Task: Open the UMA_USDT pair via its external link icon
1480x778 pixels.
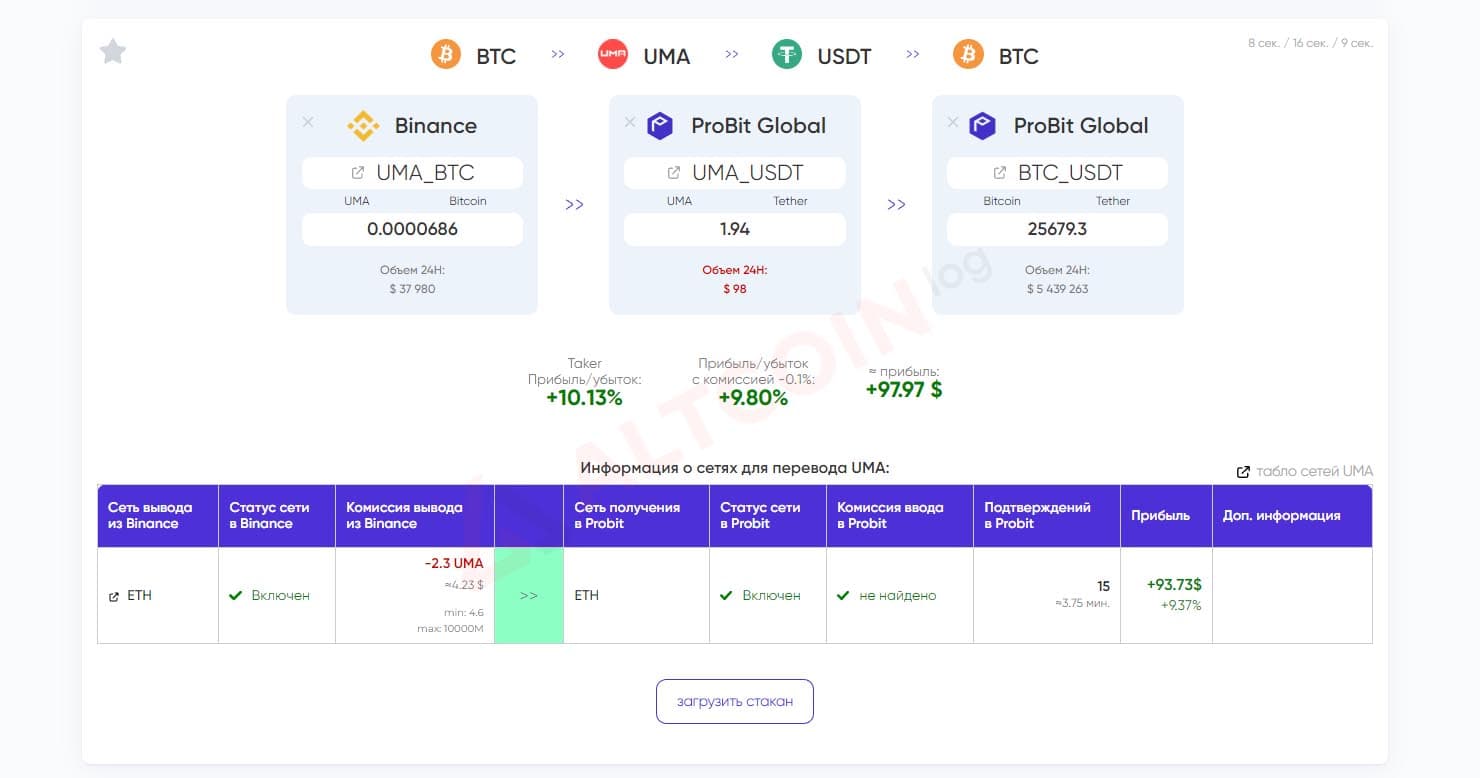Action: coord(674,173)
